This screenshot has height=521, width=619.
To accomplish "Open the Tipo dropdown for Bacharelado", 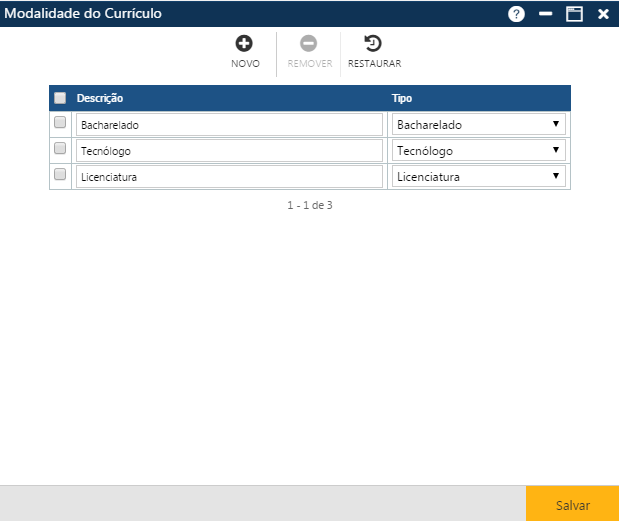I will 478,125.
